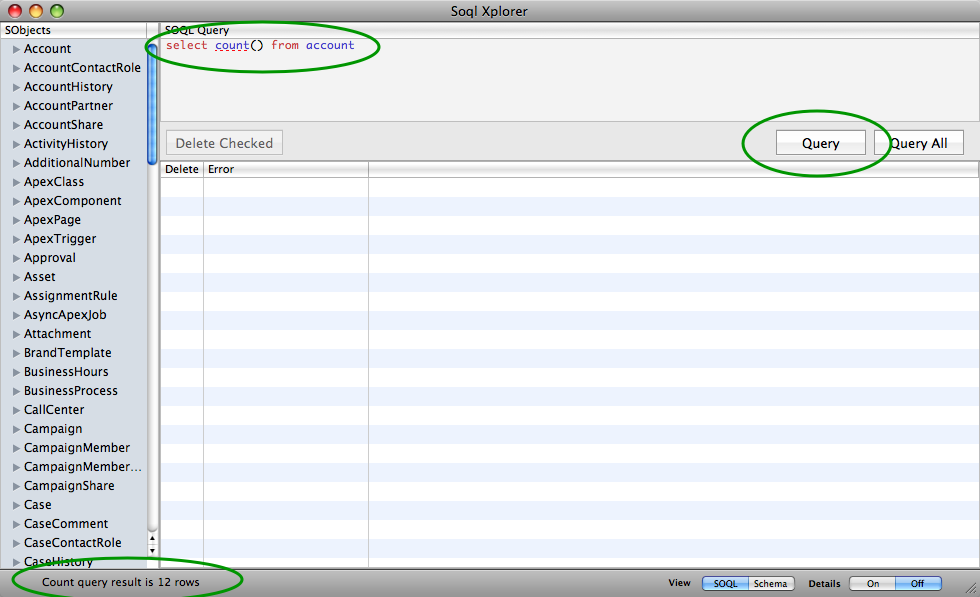This screenshot has width=980, height=597.
Task: Close the Soql Xplorer window
Action: 14,11
